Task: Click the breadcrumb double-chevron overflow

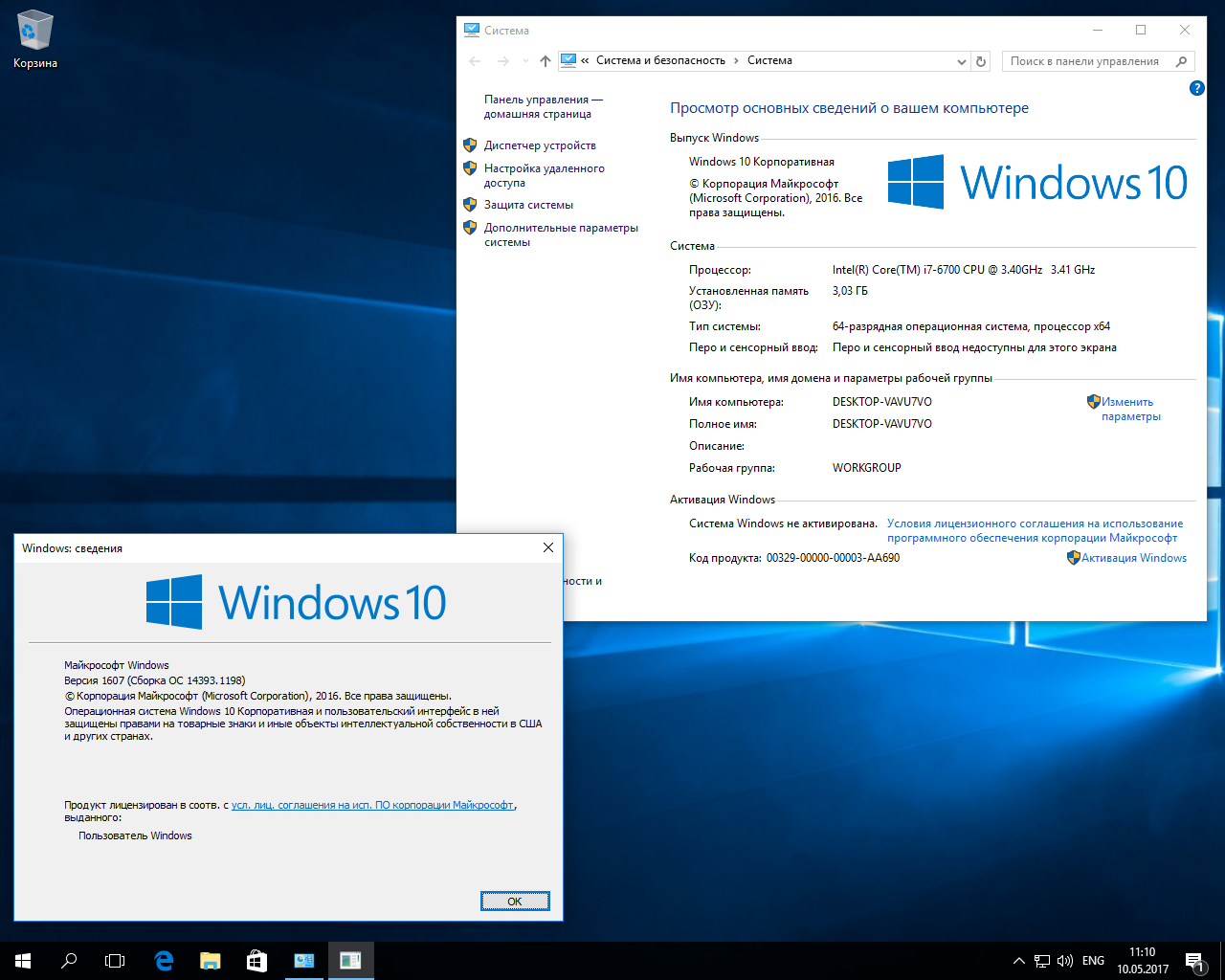Action: 585,60
